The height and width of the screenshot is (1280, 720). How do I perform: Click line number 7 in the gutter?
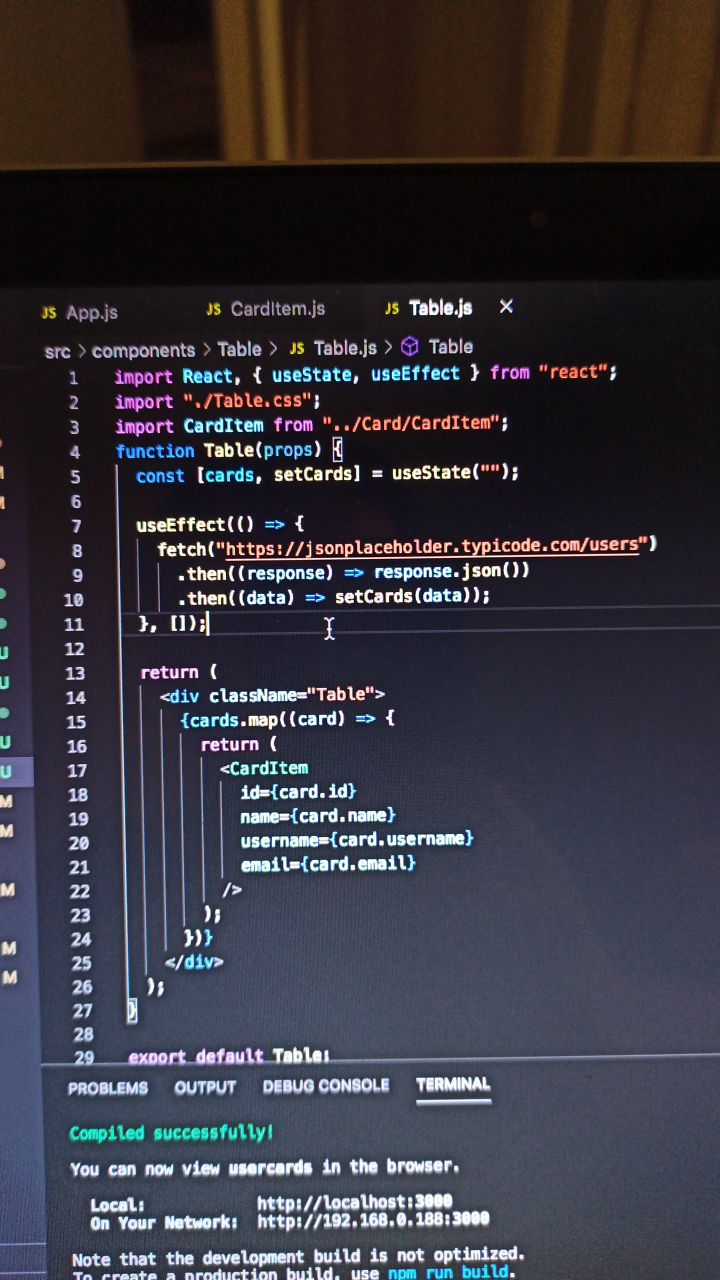(77, 526)
